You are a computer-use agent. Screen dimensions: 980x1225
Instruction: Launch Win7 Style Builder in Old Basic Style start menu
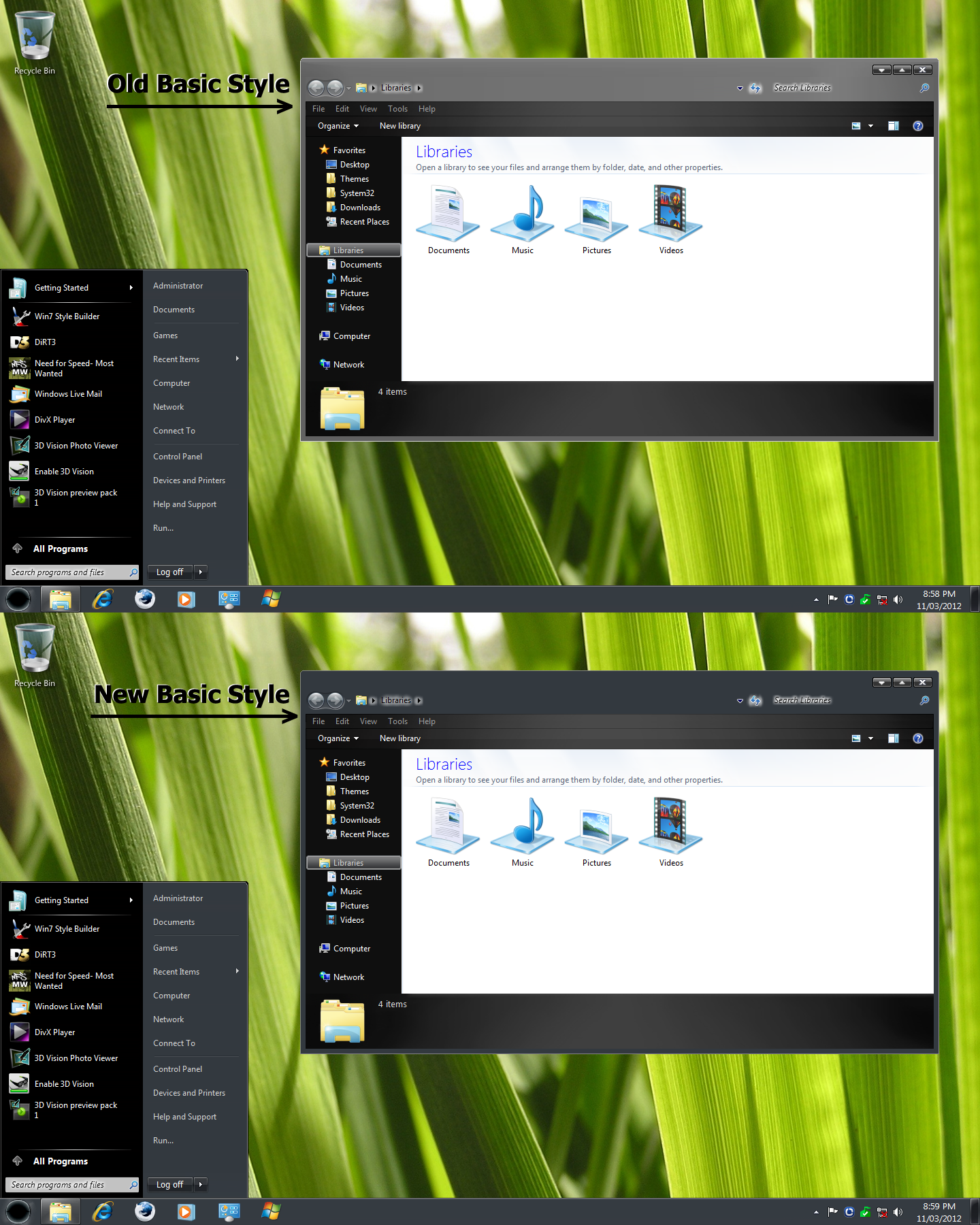pos(67,316)
